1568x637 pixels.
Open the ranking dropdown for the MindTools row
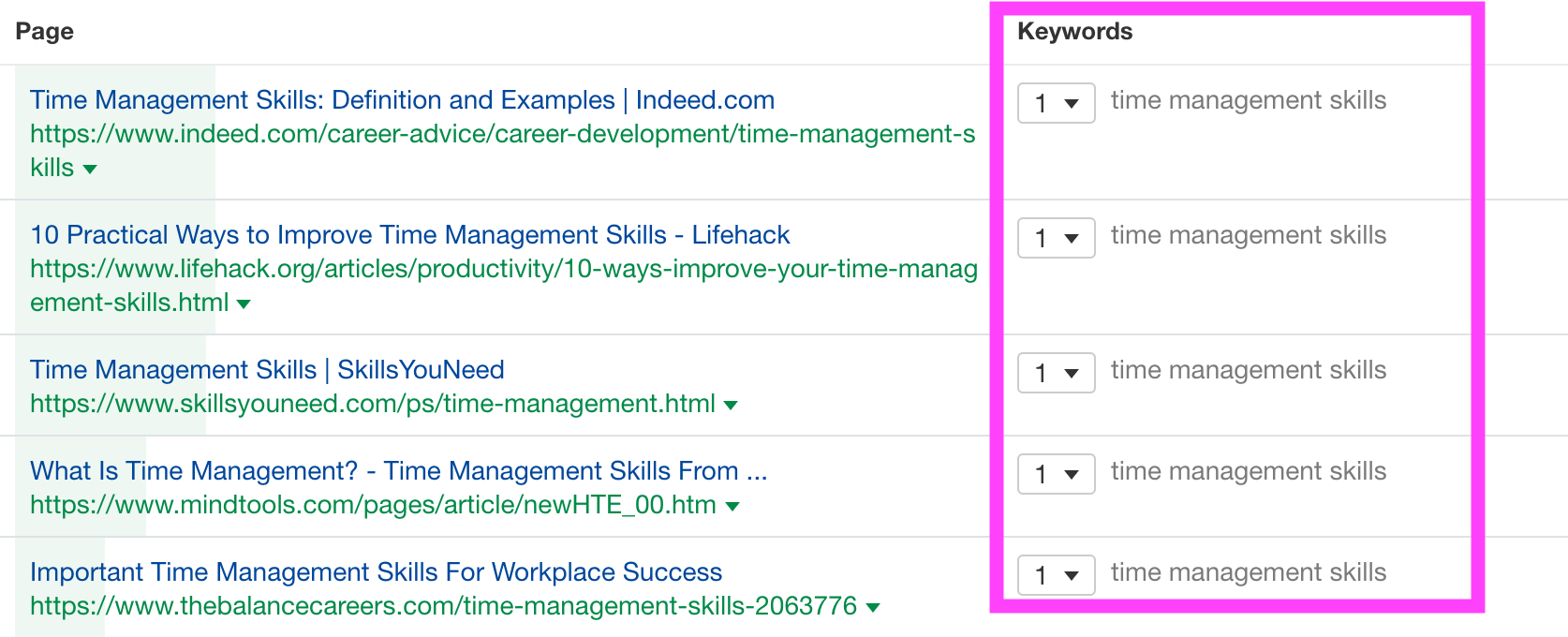pos(1056,474)
